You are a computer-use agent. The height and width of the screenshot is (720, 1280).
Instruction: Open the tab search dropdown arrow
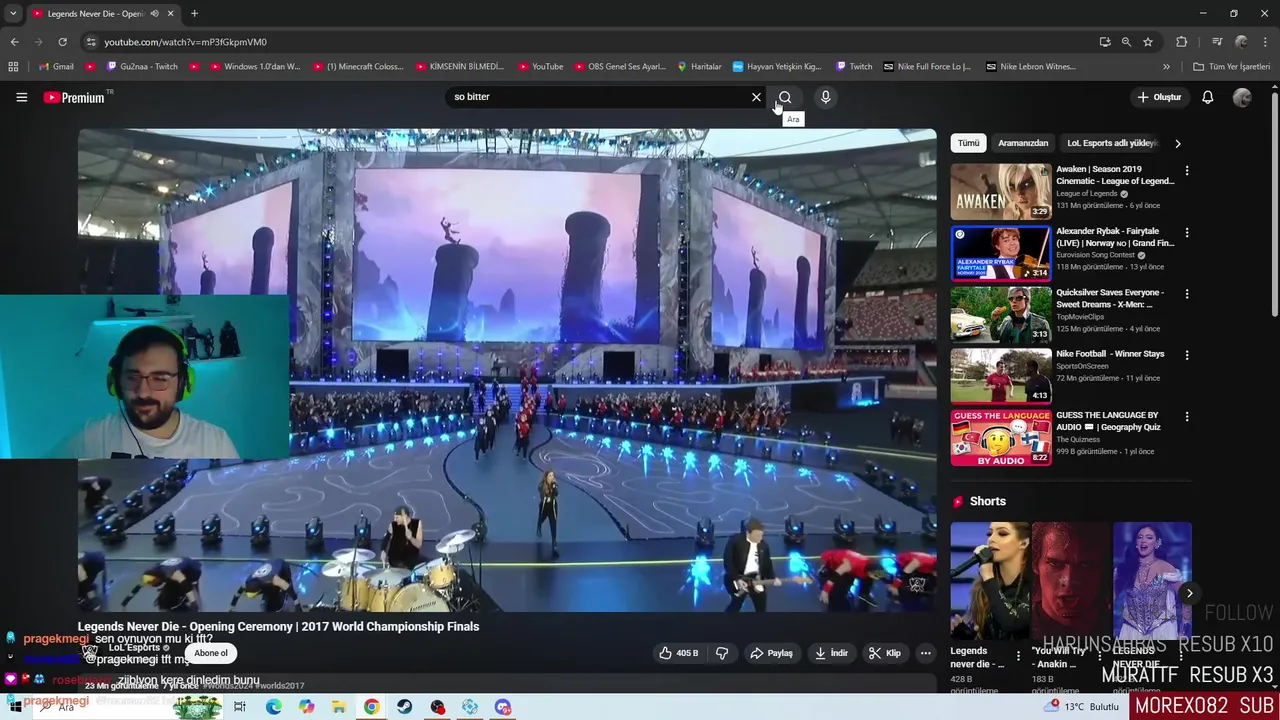coord(13,14)
